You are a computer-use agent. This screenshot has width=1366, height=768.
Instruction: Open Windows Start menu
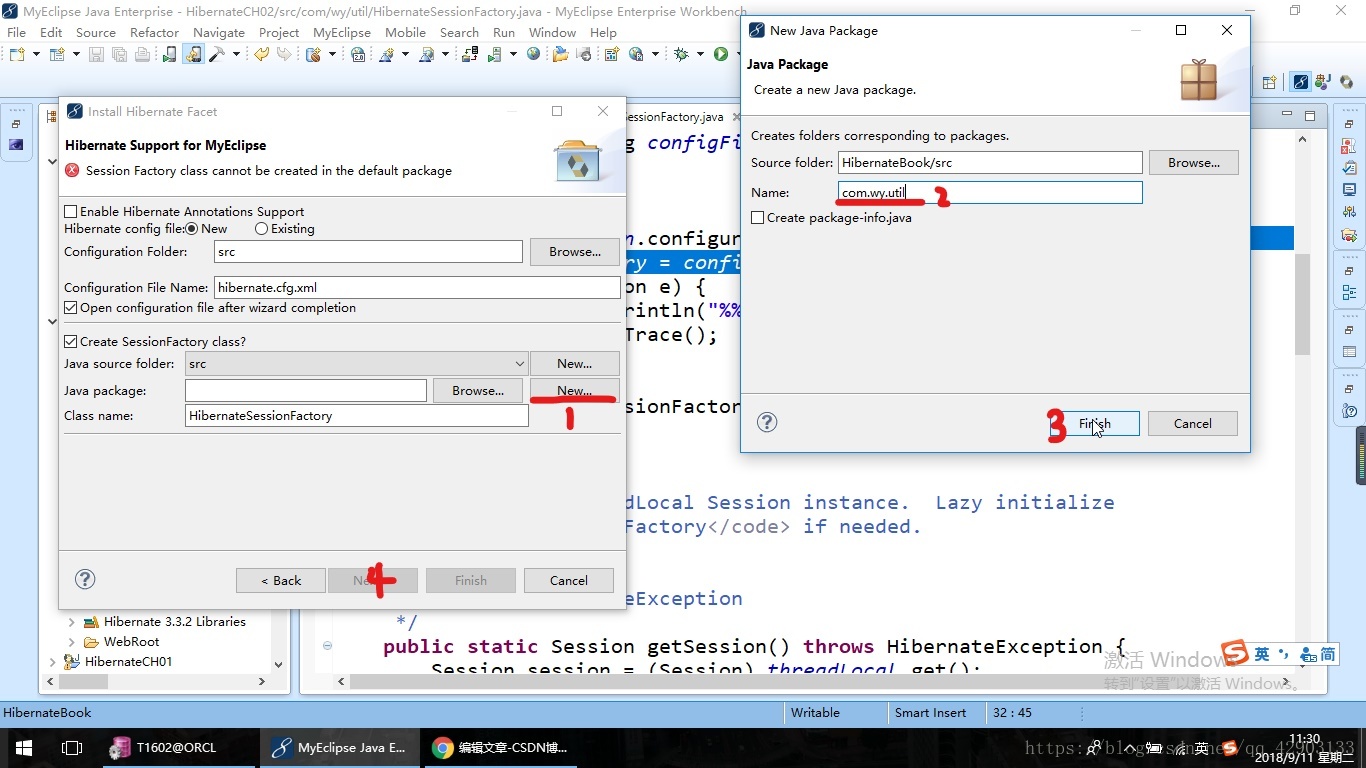pyautogui.click(x=24, y=747)
